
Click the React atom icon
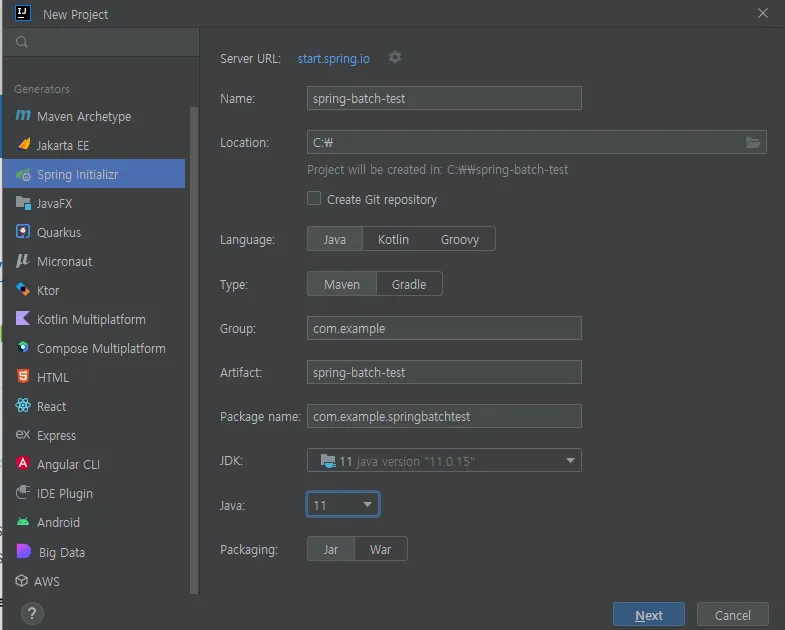pyautogui.click(x=23, y=406)
